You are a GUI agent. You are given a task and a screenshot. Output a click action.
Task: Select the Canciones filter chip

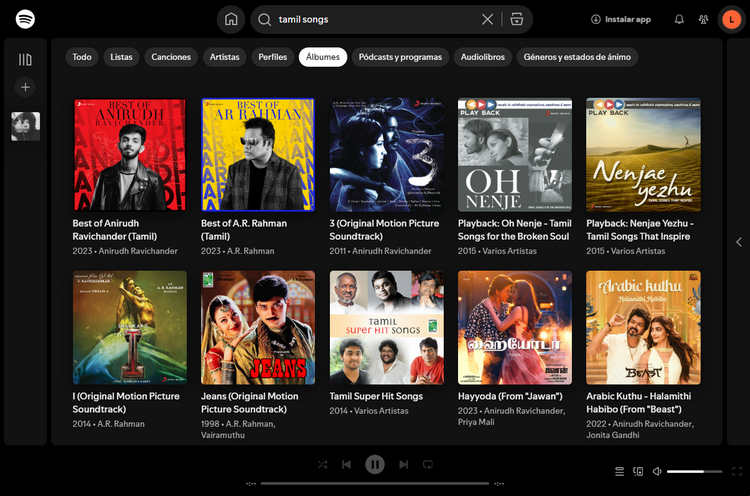pos(171,57)
